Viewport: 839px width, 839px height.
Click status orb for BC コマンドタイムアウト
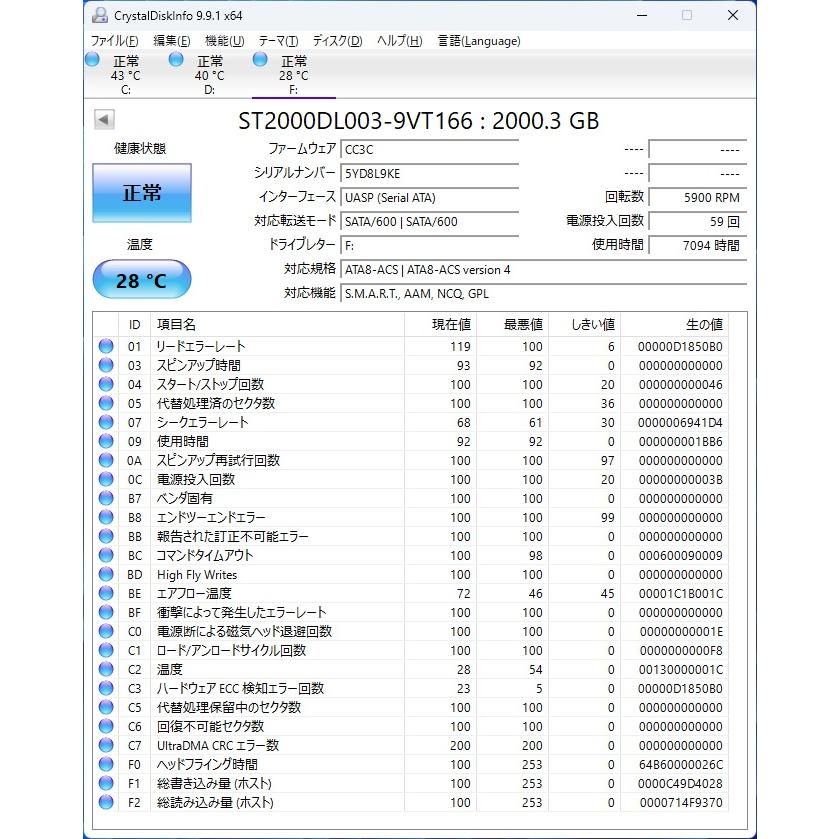106,555
